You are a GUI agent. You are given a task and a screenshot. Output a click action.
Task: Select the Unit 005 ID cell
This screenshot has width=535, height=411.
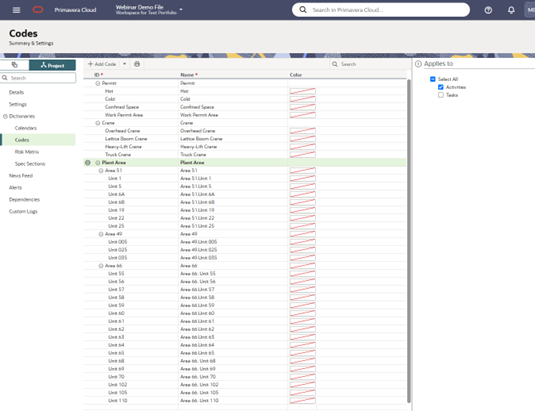click(x=118, y=242)
